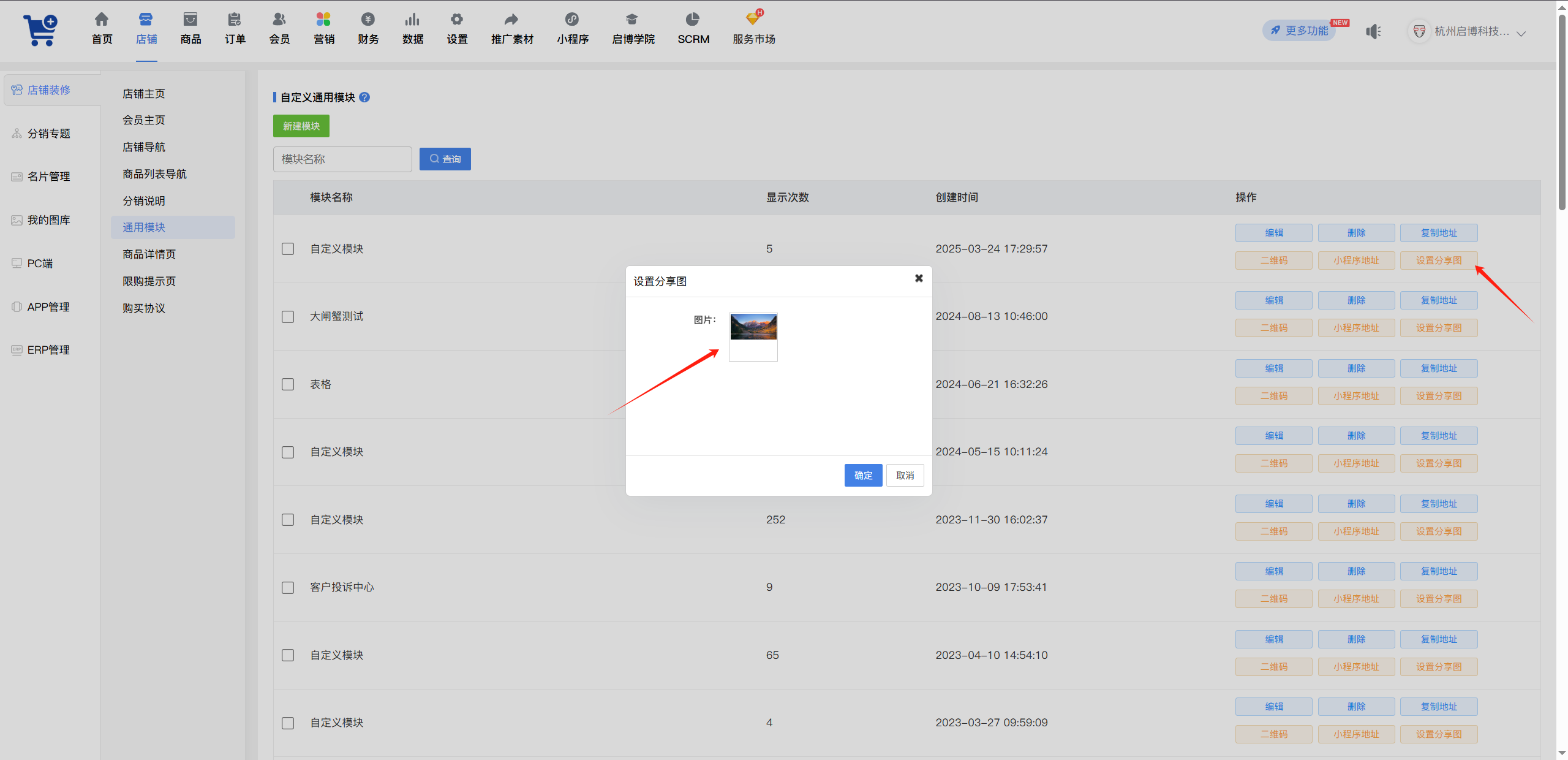Select 店铺导航 submenu item
The image size is (1568, 760).
(x=144, y=147)
